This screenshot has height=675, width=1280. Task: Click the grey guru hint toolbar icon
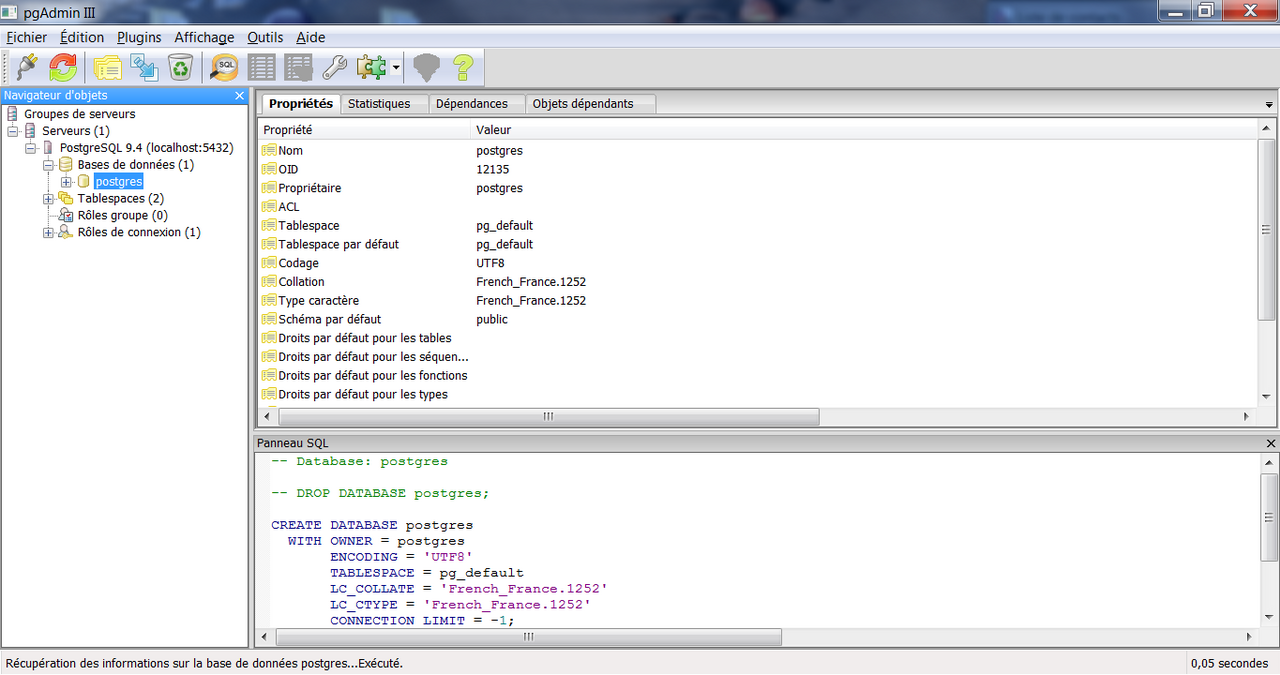tap(427, 67)
